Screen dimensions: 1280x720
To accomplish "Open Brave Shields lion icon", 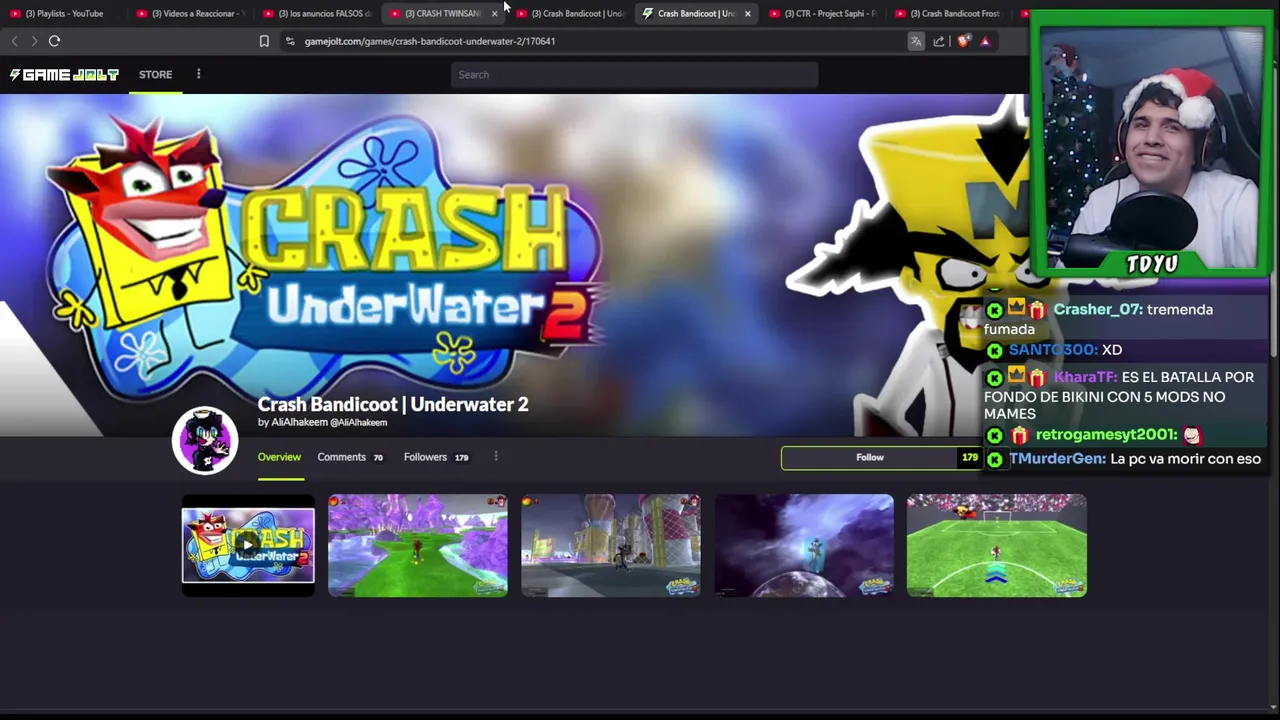I will tap(963, 41).
